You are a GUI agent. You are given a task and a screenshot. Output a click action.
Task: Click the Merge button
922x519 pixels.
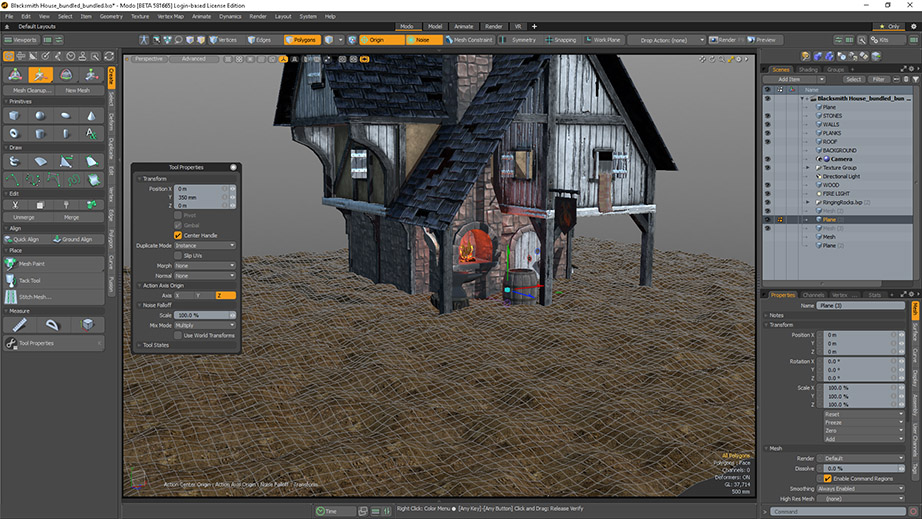(x=72, y=216)
